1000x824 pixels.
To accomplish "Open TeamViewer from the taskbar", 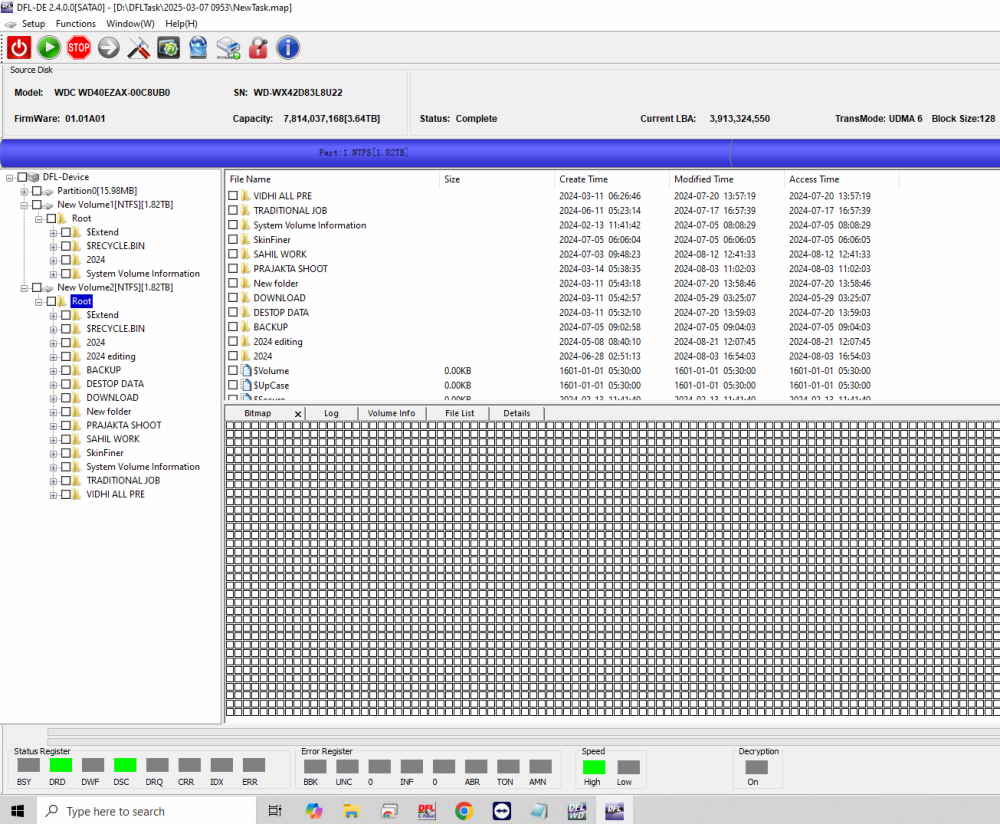I will pyautogui.click(x=502, y=811).
